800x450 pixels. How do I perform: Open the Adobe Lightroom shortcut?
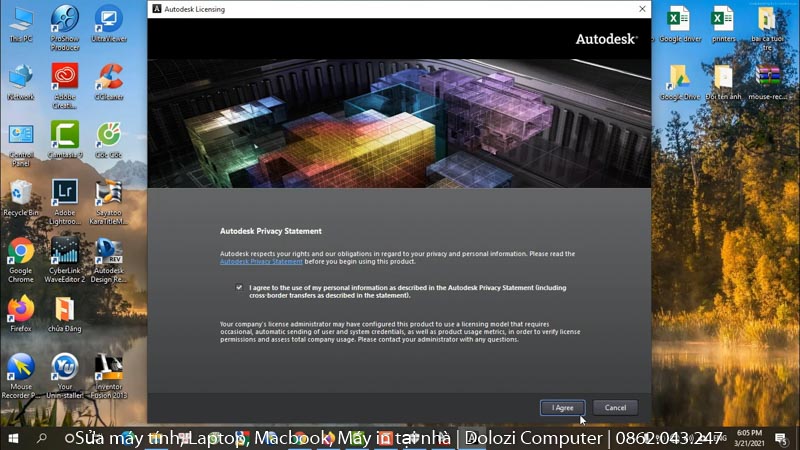65,193
